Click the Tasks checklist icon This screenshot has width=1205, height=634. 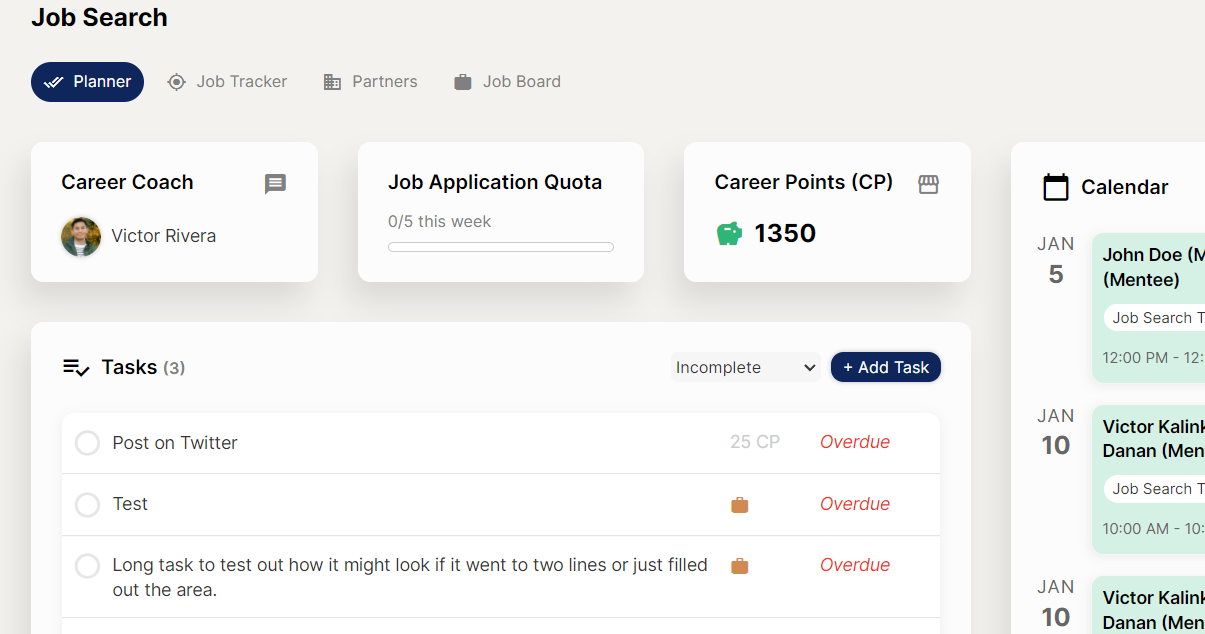point(77,368)
